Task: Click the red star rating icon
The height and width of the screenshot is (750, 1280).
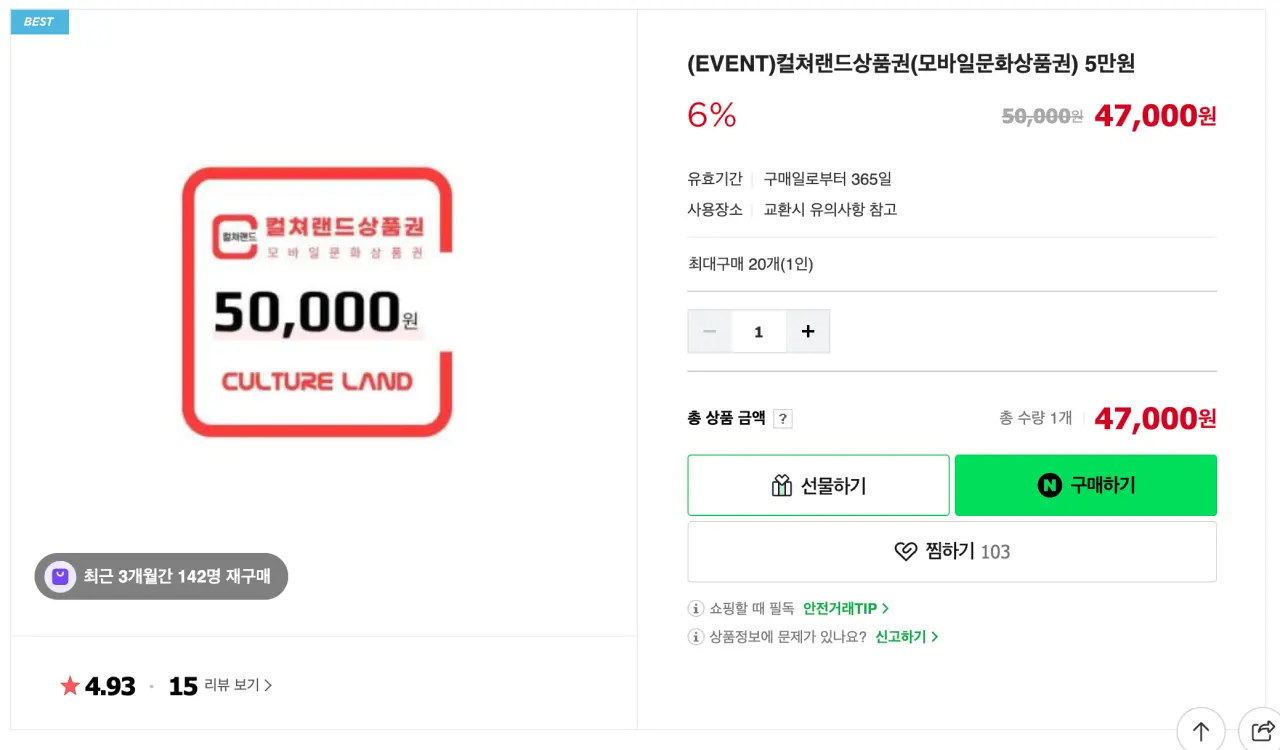Action: point(70,686)
